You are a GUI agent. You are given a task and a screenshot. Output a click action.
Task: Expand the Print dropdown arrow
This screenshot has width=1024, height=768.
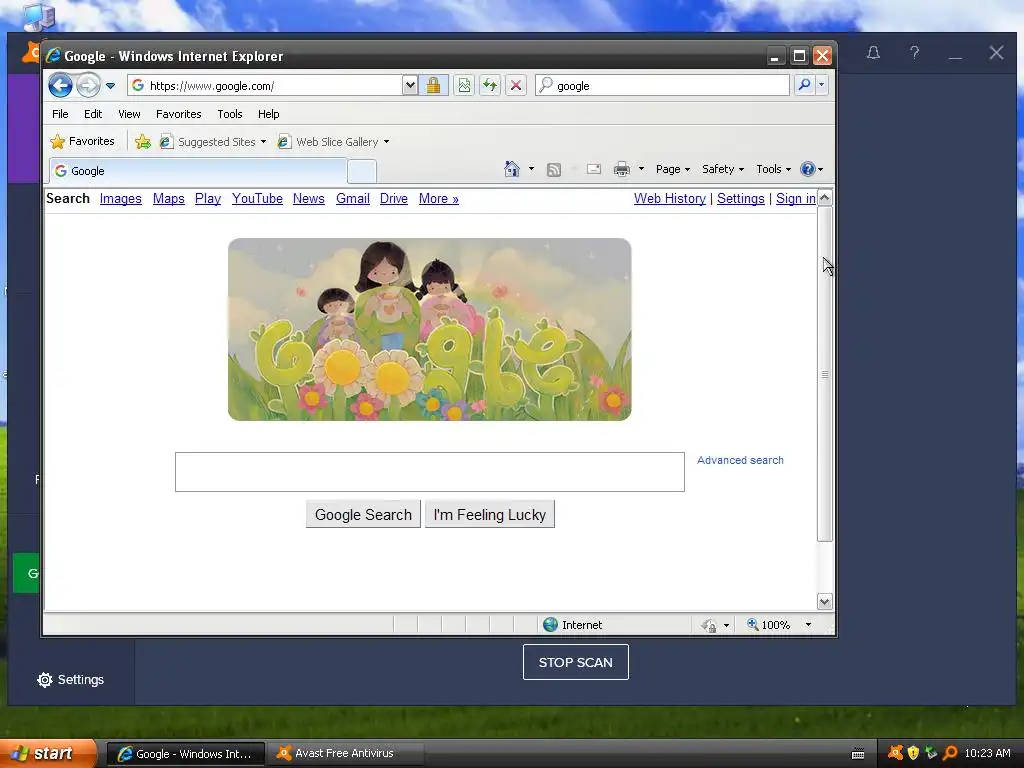coord(641,169)
